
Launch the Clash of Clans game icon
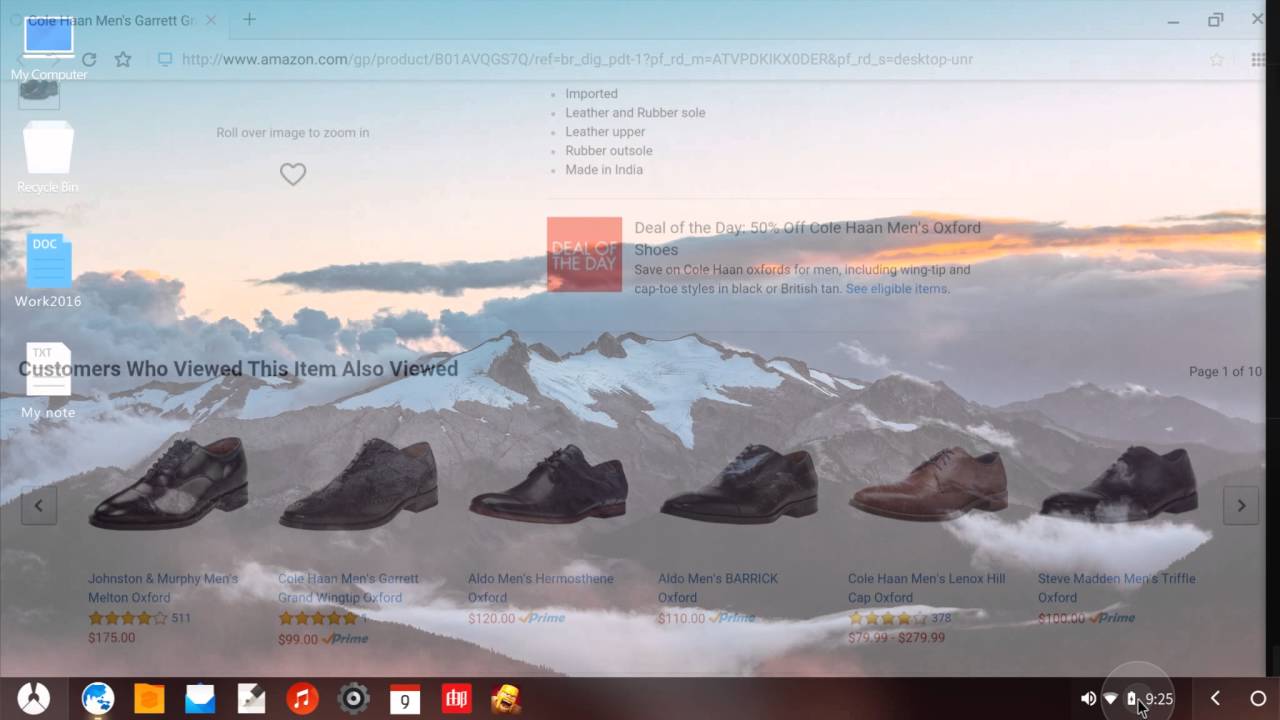point(507,698)
